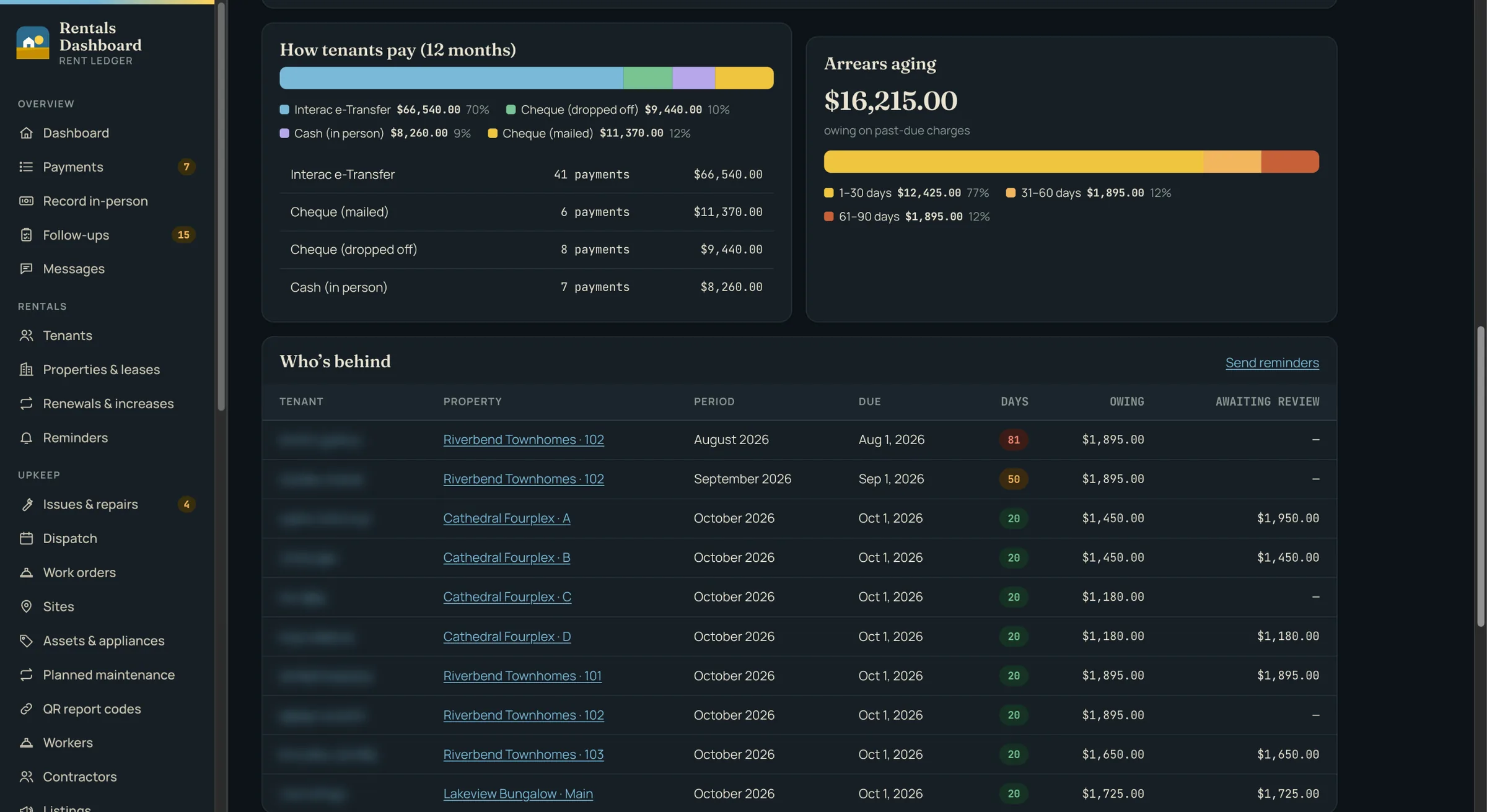The width and height of the screenshot is (1487, 812).
Task: Click the main page vertical scrollbar
Action: 1481,476
